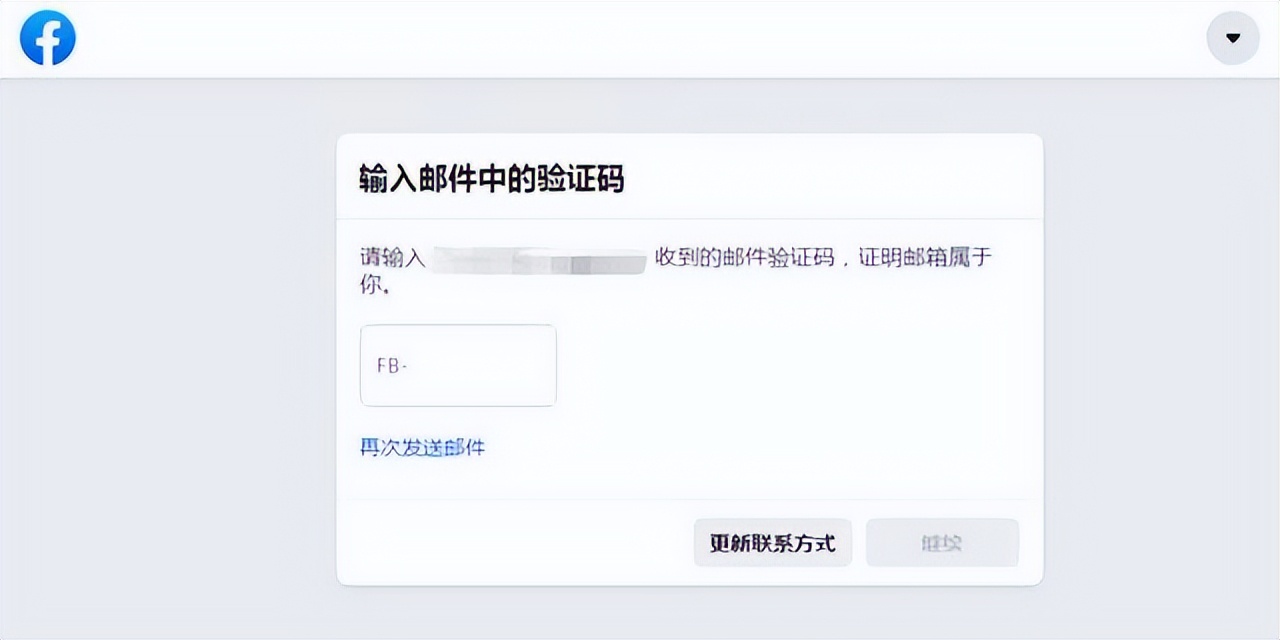This screenshot has width=1280, height=640.
Task: Select the circular Facebook home icon
Action: click(x=48, y=38)
